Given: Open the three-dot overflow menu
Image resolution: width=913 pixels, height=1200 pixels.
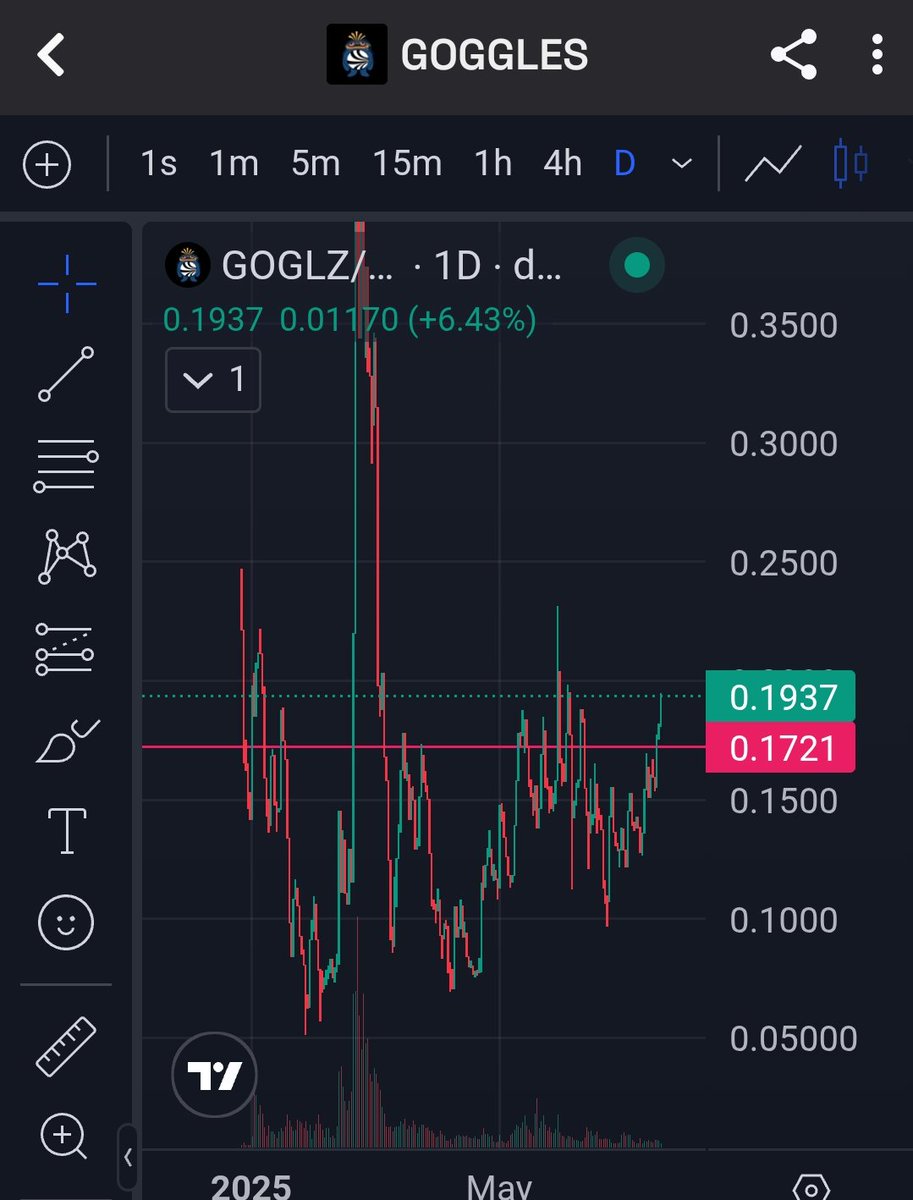Looking at the screenshot, I should tap(877, 55).
